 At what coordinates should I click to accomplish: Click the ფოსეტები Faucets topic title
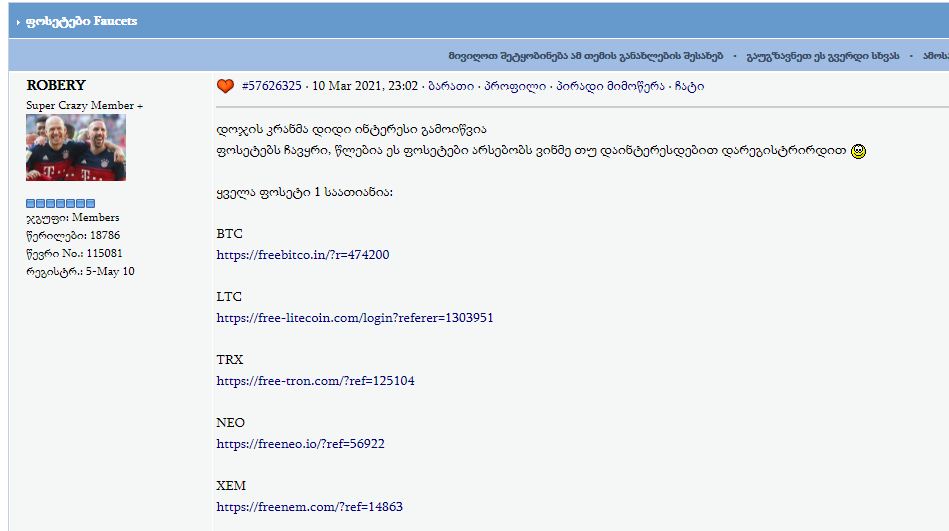82,21
